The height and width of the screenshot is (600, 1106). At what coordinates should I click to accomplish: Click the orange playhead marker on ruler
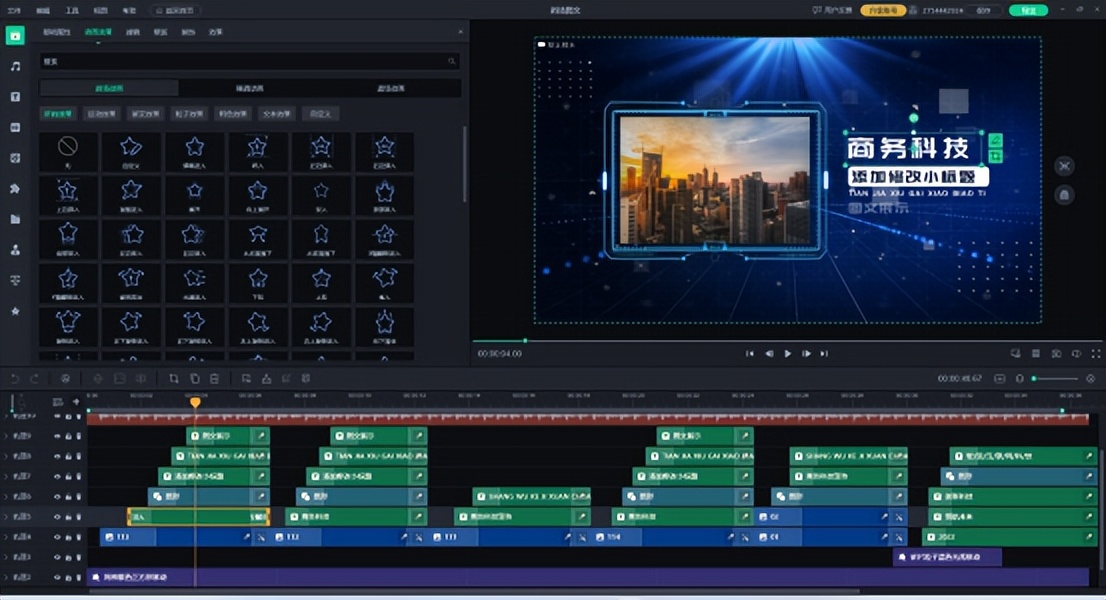point(195,402)
